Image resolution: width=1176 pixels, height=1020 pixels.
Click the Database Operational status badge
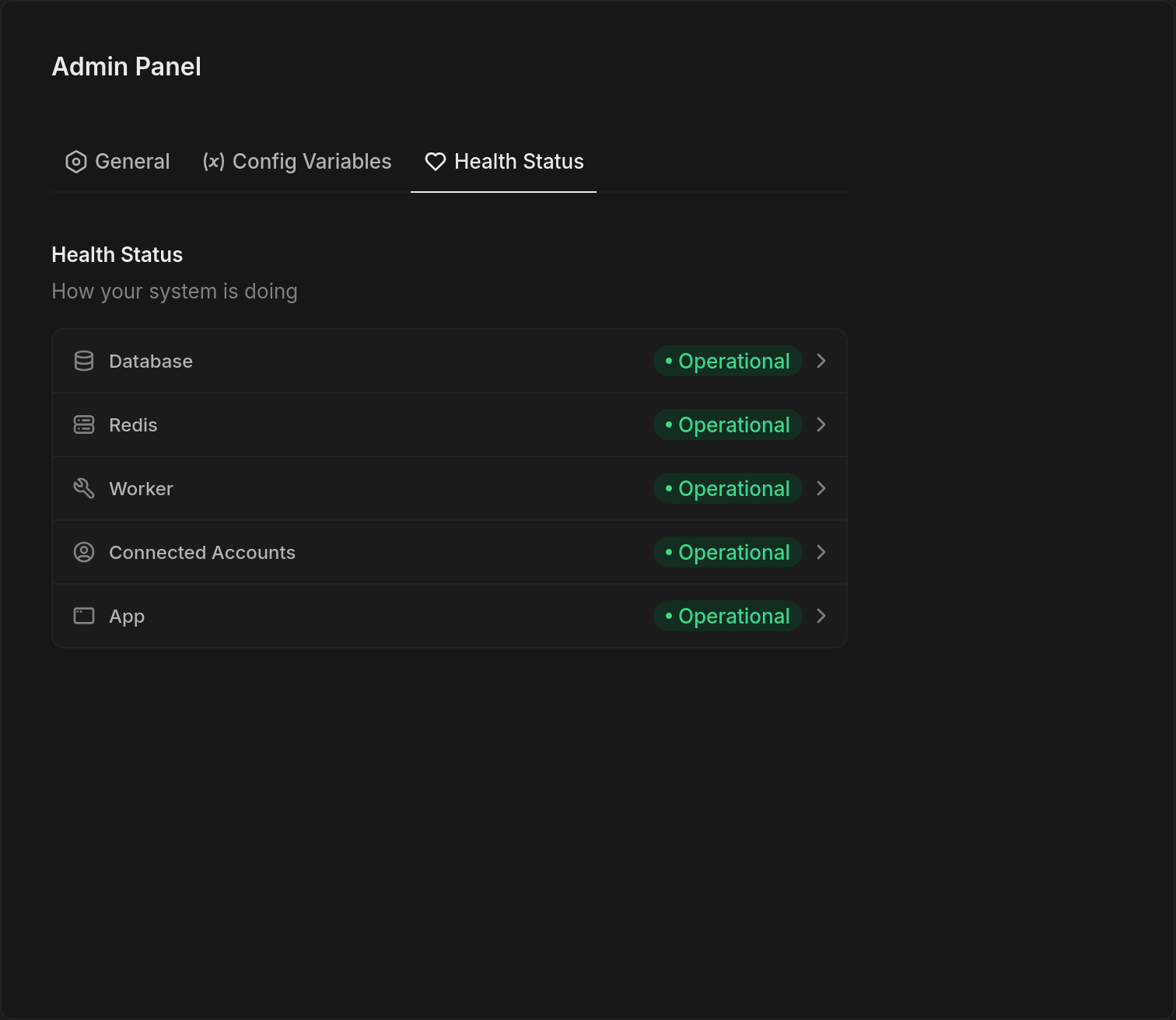(x=728, y=361)
